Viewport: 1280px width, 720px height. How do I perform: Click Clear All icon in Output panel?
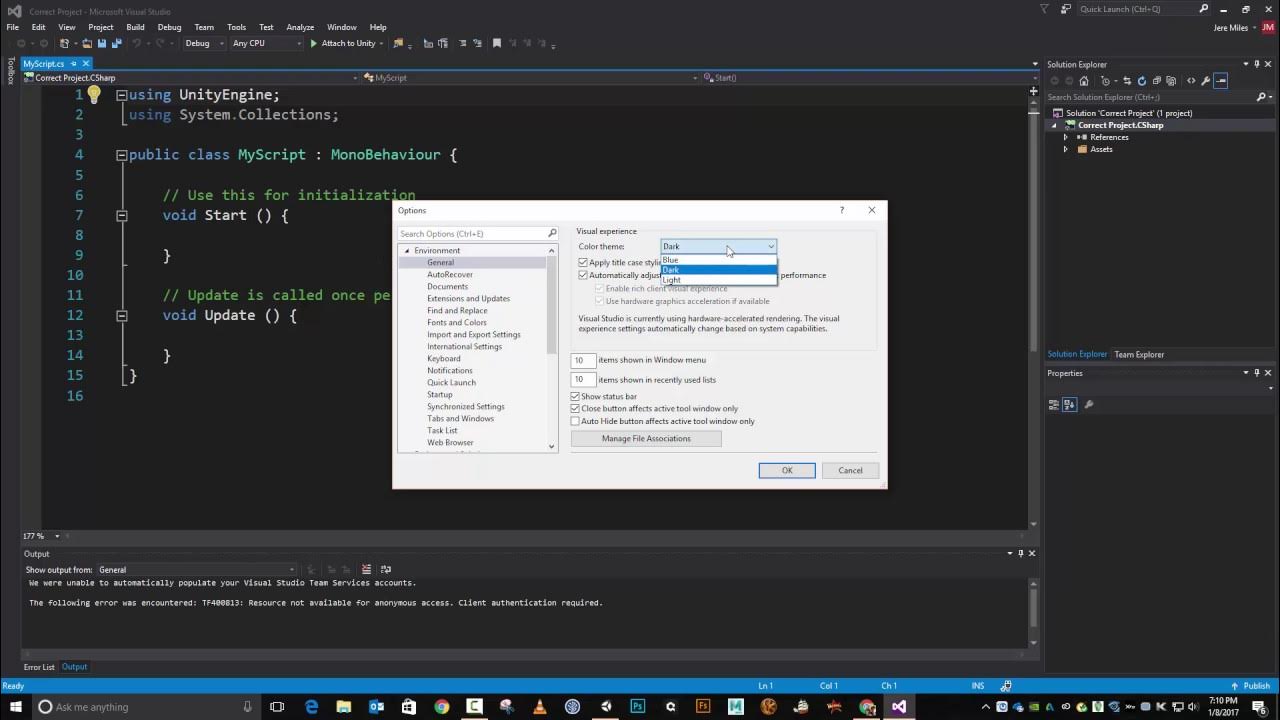pyautogui.click(x=366, y=570)
